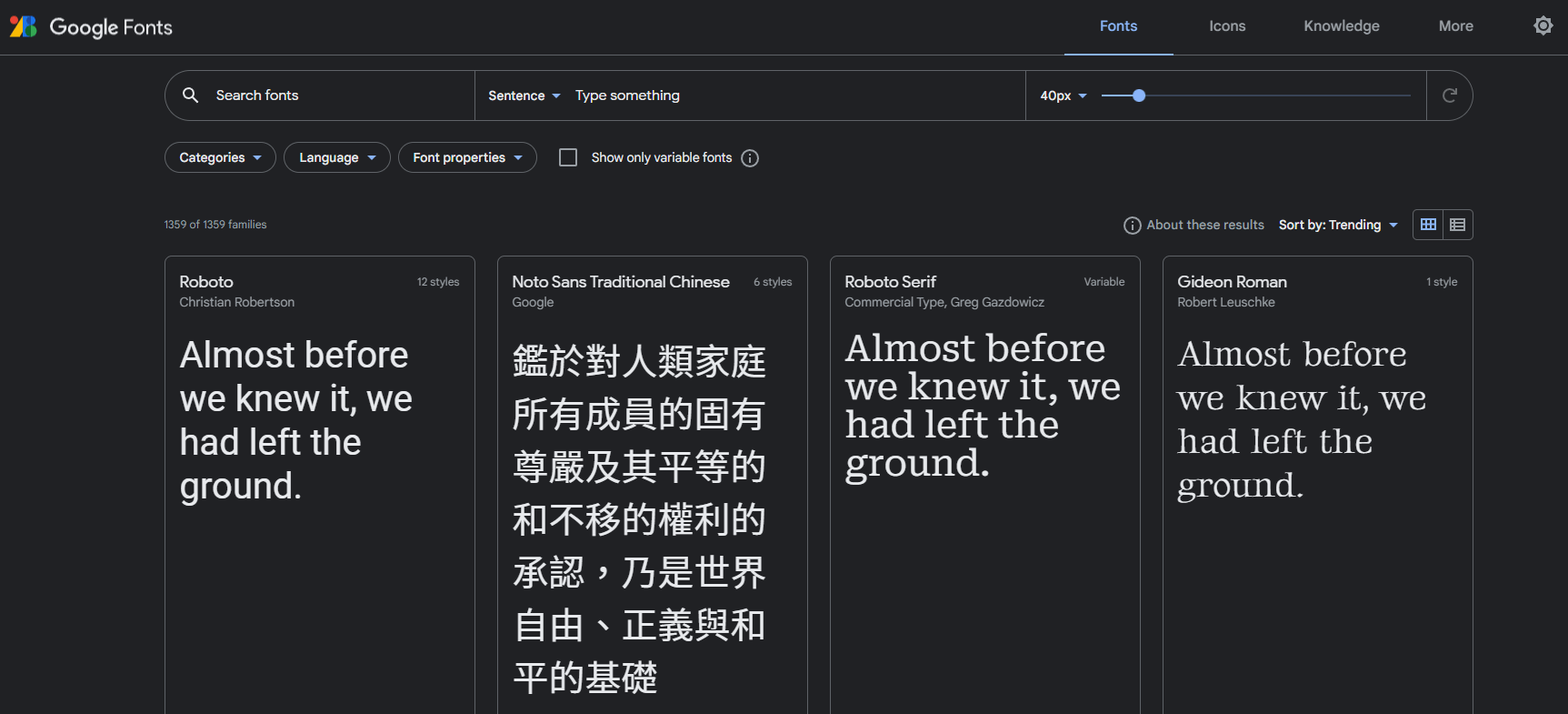This screenshot has width=1568, height=714.
Task: Click the font size slider handle
Action: pos(1139,96)
